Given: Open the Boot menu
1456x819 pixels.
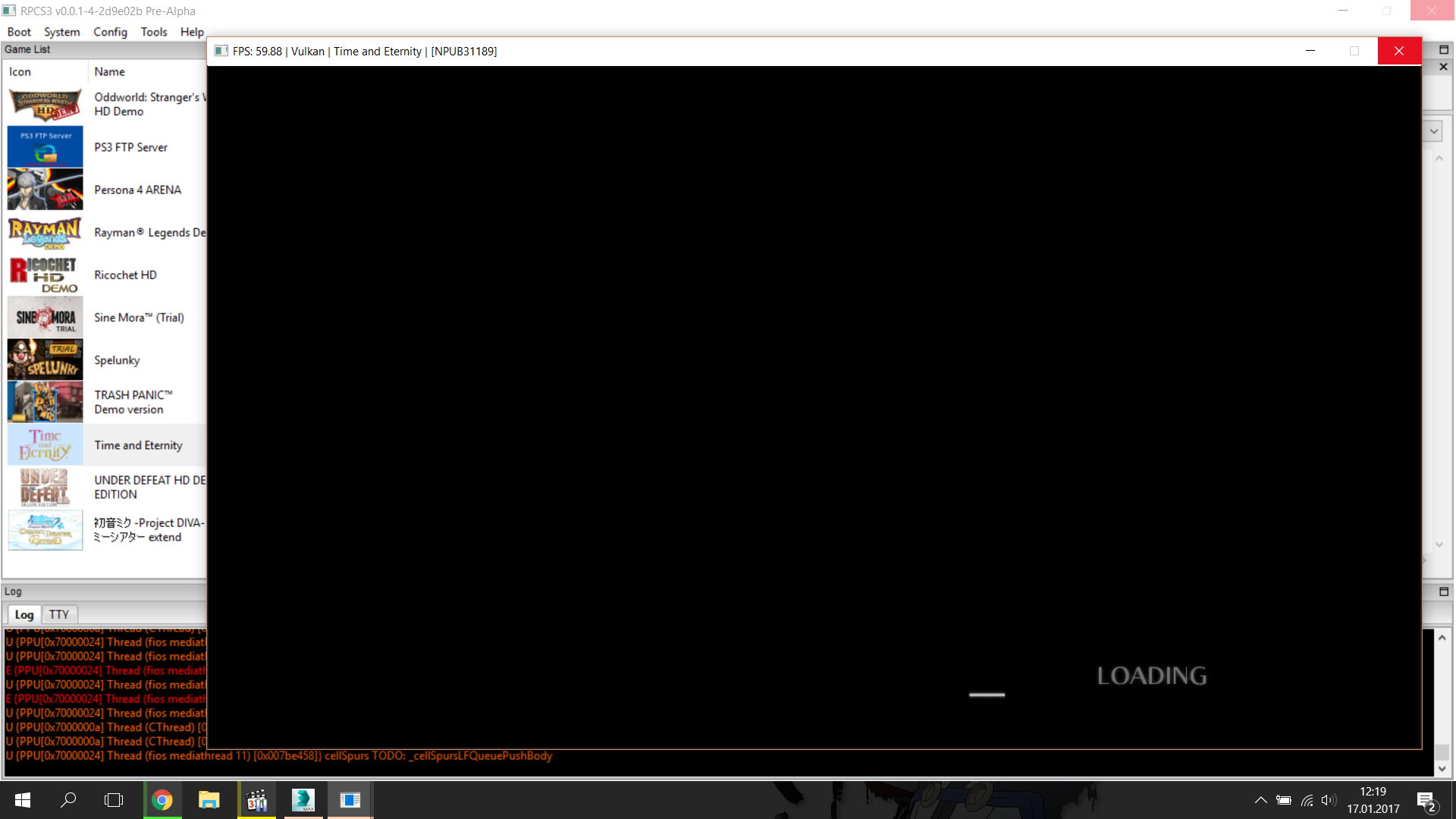Looking at the screenshot, I should (x=19, y=32).
